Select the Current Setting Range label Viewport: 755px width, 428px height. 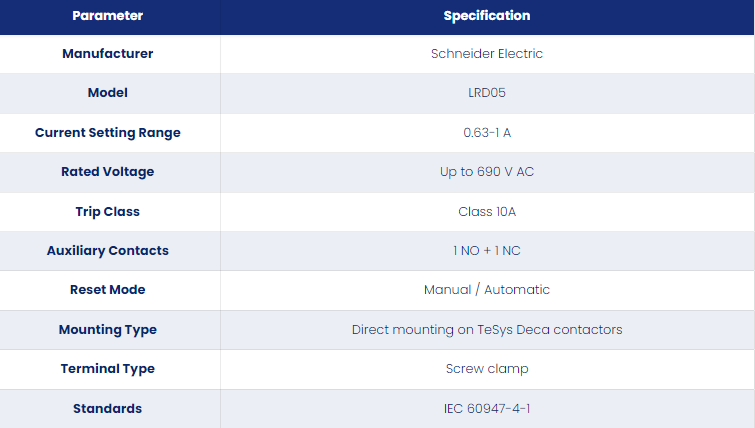pos(107,132)
